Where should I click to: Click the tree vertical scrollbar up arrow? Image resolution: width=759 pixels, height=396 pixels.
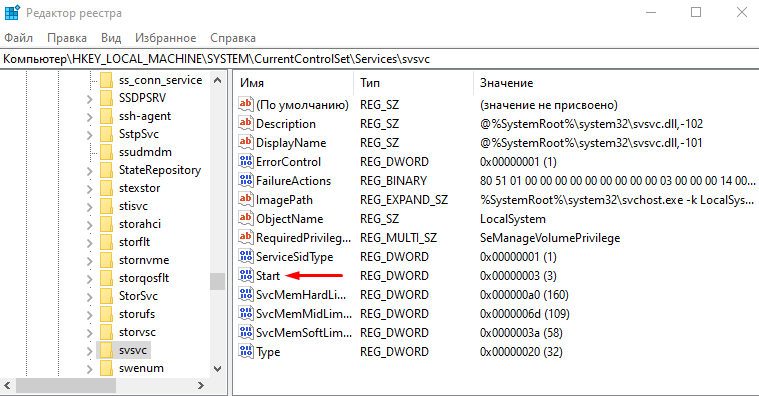(x=217, y=80)
